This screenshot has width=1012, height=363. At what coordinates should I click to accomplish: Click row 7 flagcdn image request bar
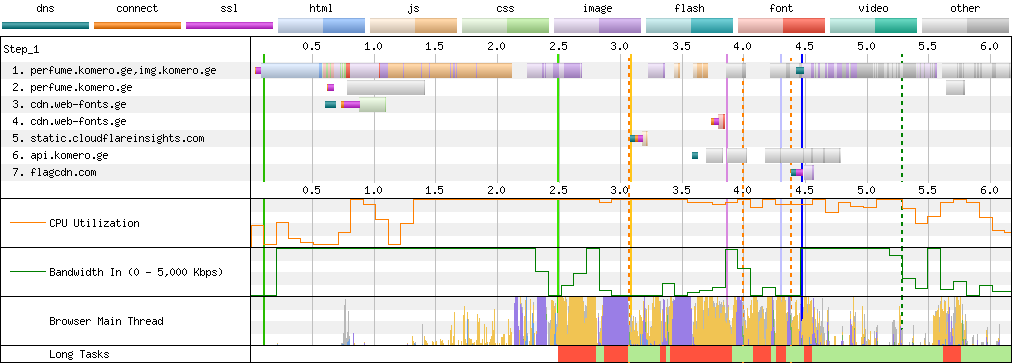[x=808, y=172]
